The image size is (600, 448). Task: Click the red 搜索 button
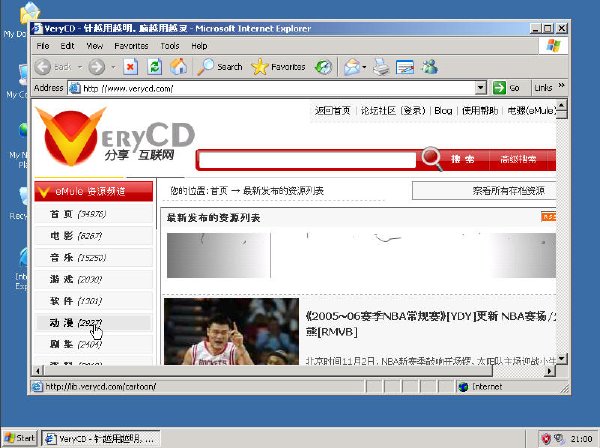pos(463,159)
